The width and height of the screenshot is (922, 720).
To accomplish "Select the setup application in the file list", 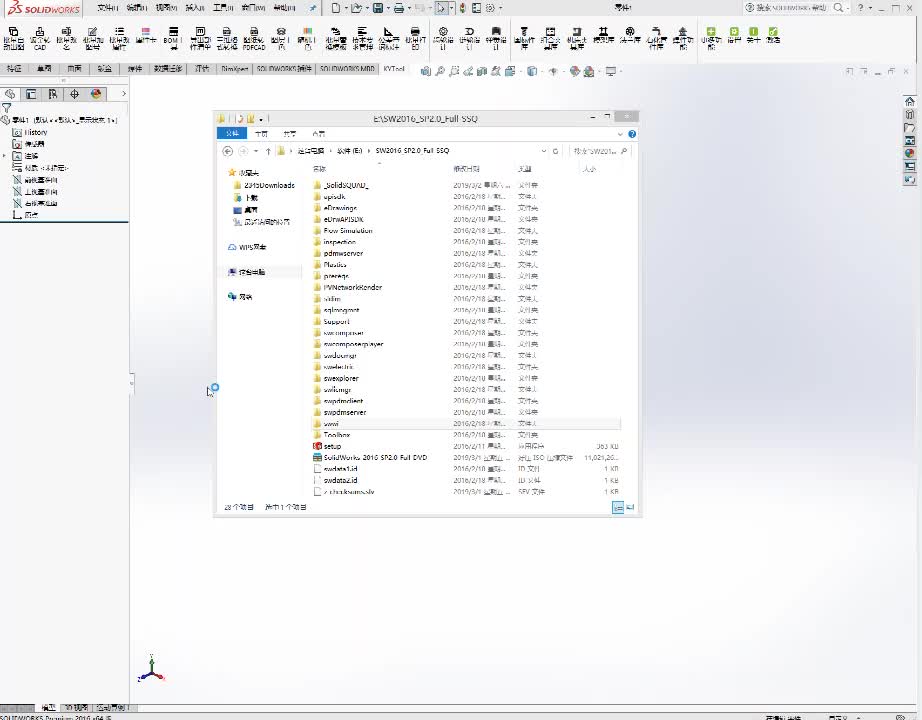I will (x=330, y=447).
